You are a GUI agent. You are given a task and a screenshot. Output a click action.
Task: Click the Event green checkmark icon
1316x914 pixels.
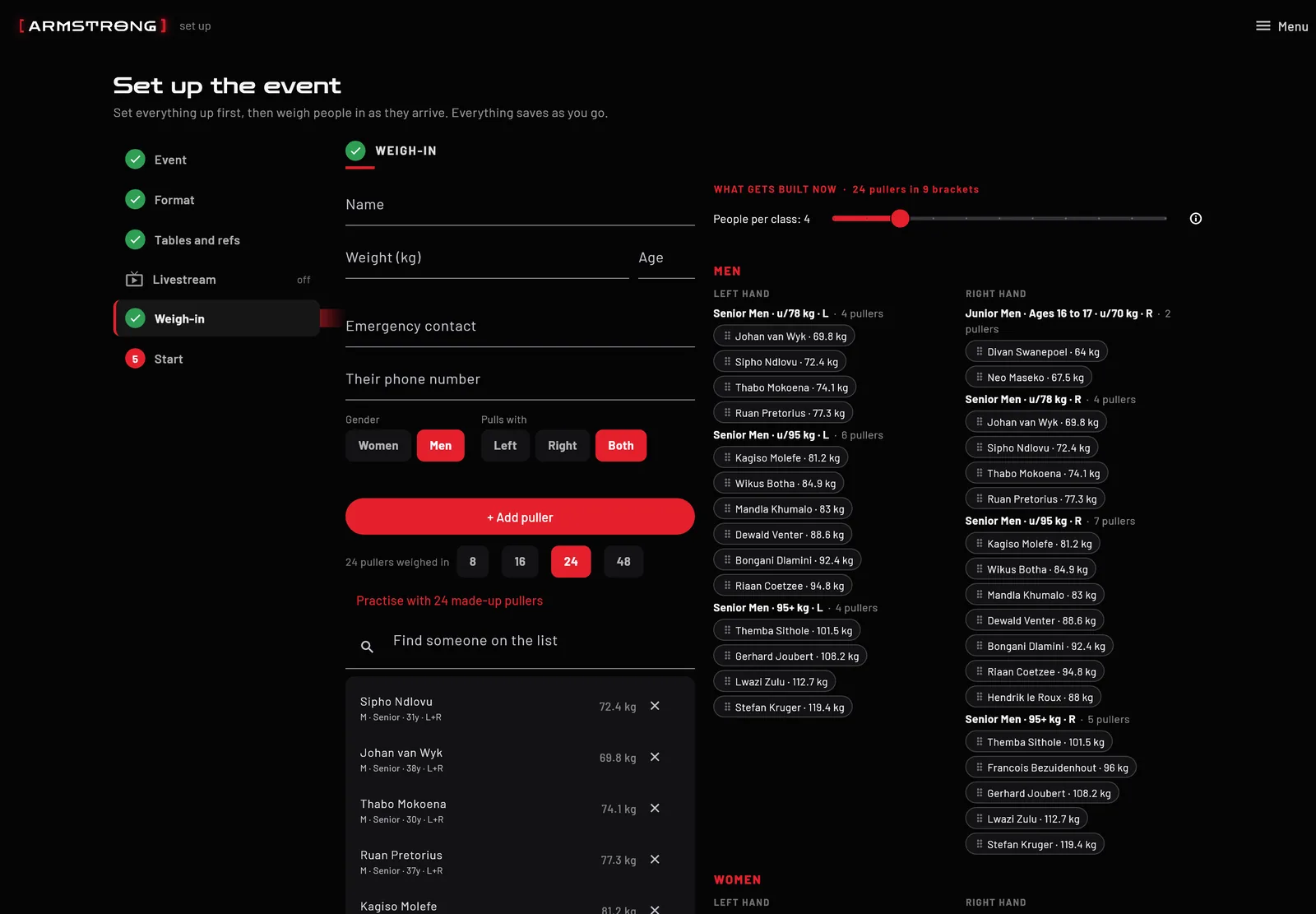coord(135,160)
